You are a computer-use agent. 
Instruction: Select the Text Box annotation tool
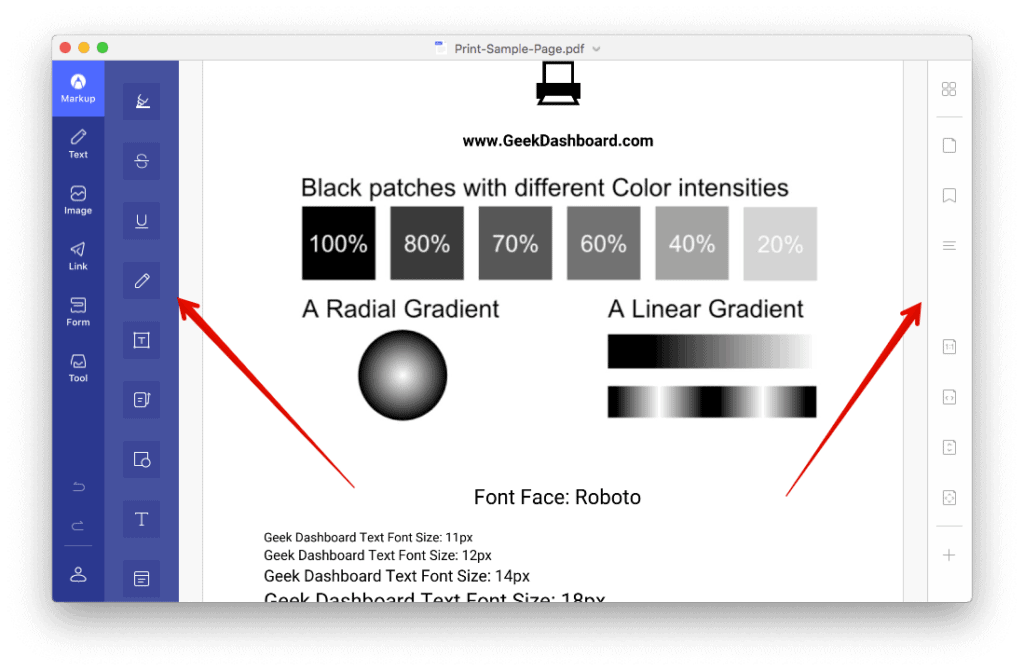141,340
